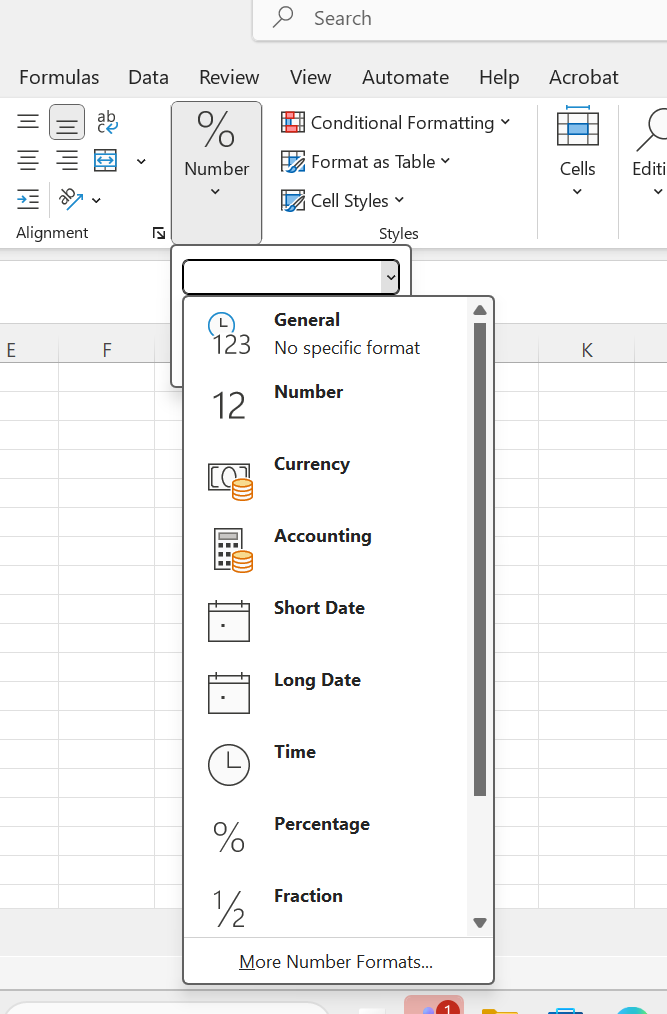Open Alignment settings dialog launcher

coord(159,233)
